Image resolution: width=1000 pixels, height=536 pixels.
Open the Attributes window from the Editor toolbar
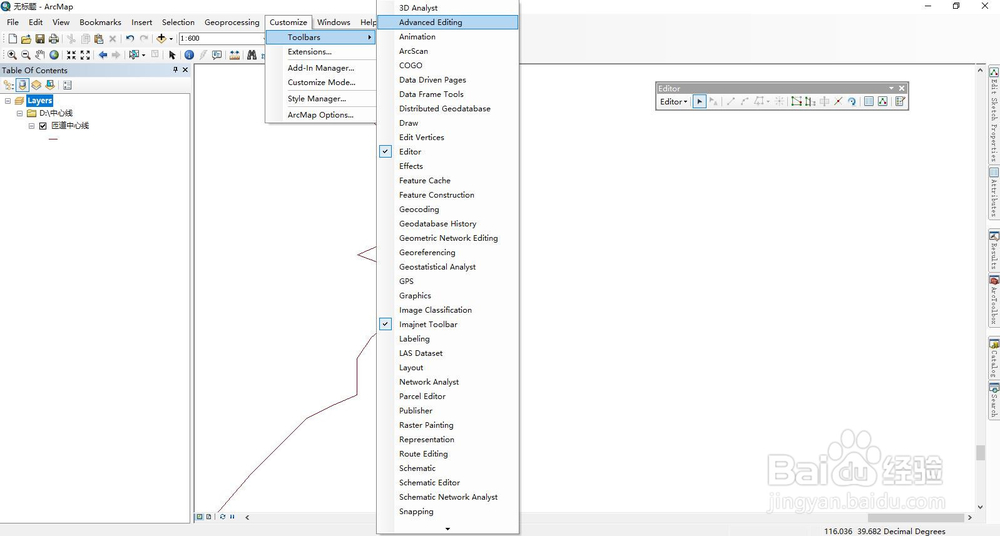tap(869, 101)
